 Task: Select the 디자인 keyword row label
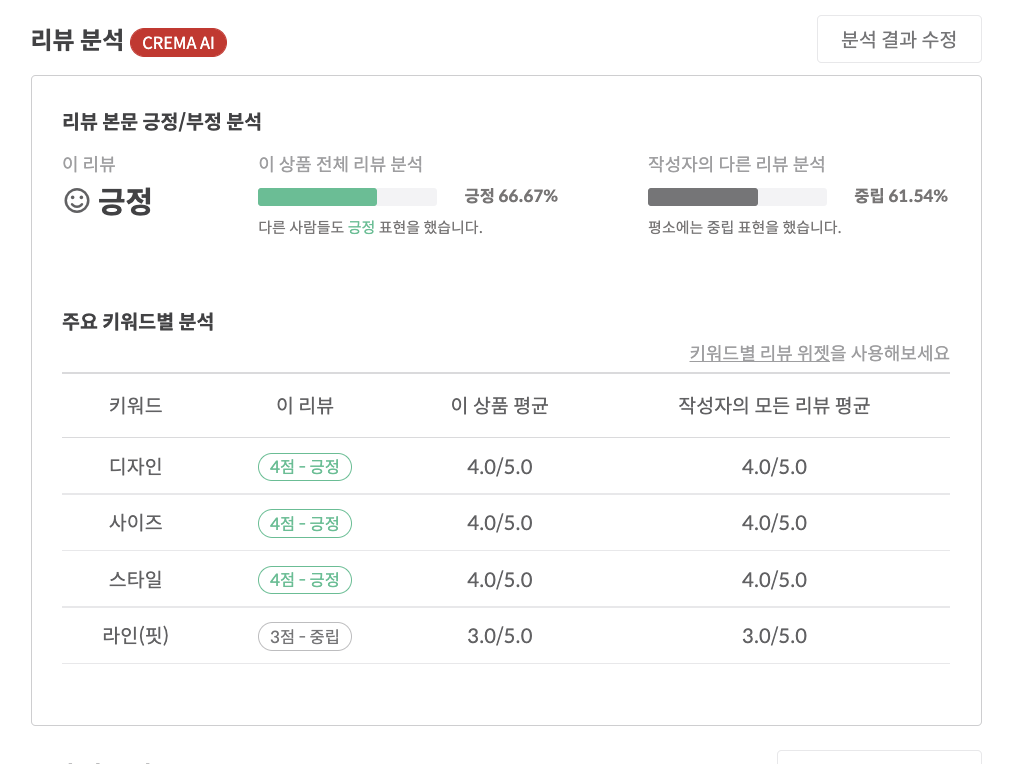tap(135, 467)
